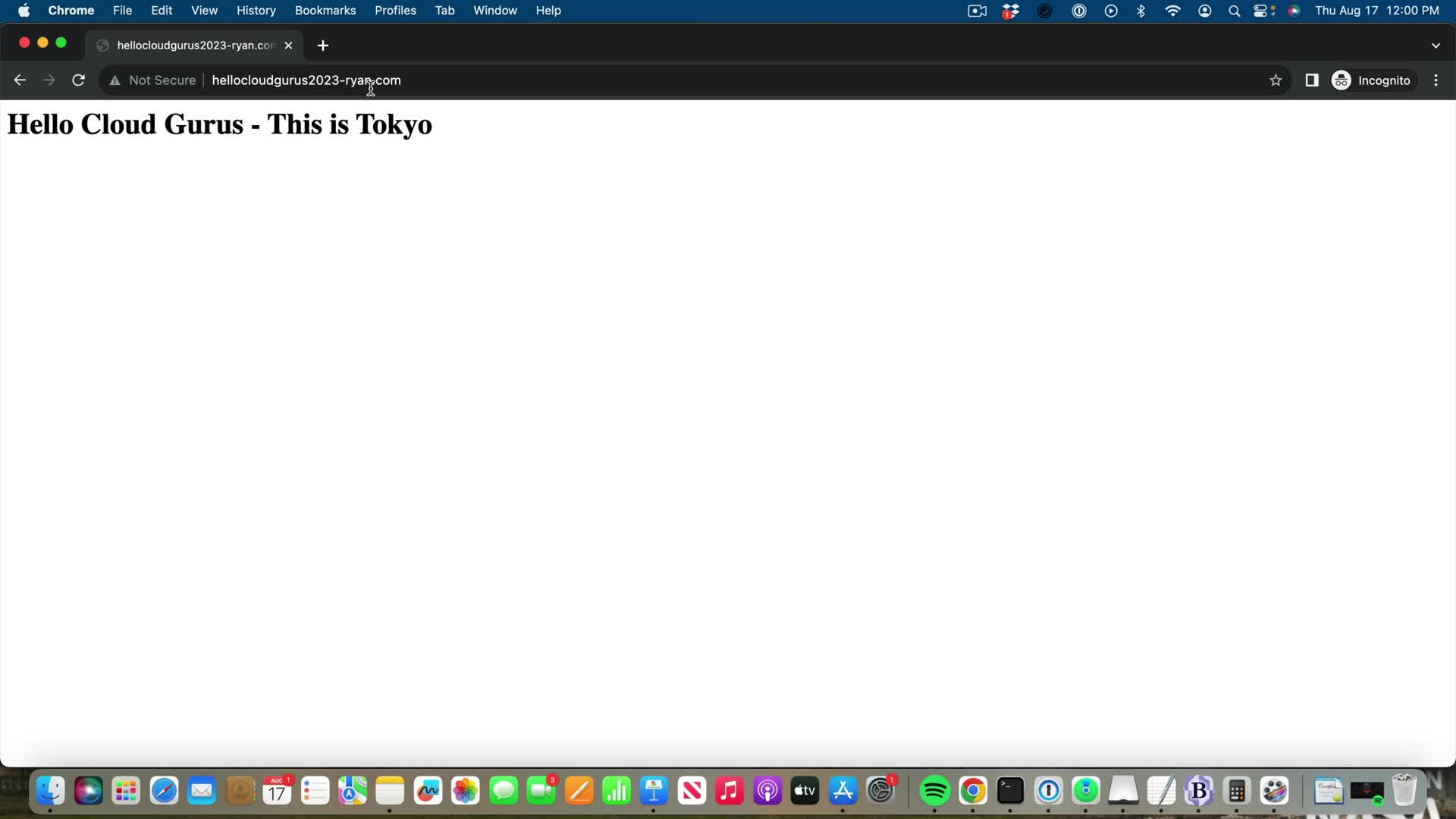1456x819 pixels.
Task: Close the hellocloudgurus2023-ryan.com tab
Action: 288,45
